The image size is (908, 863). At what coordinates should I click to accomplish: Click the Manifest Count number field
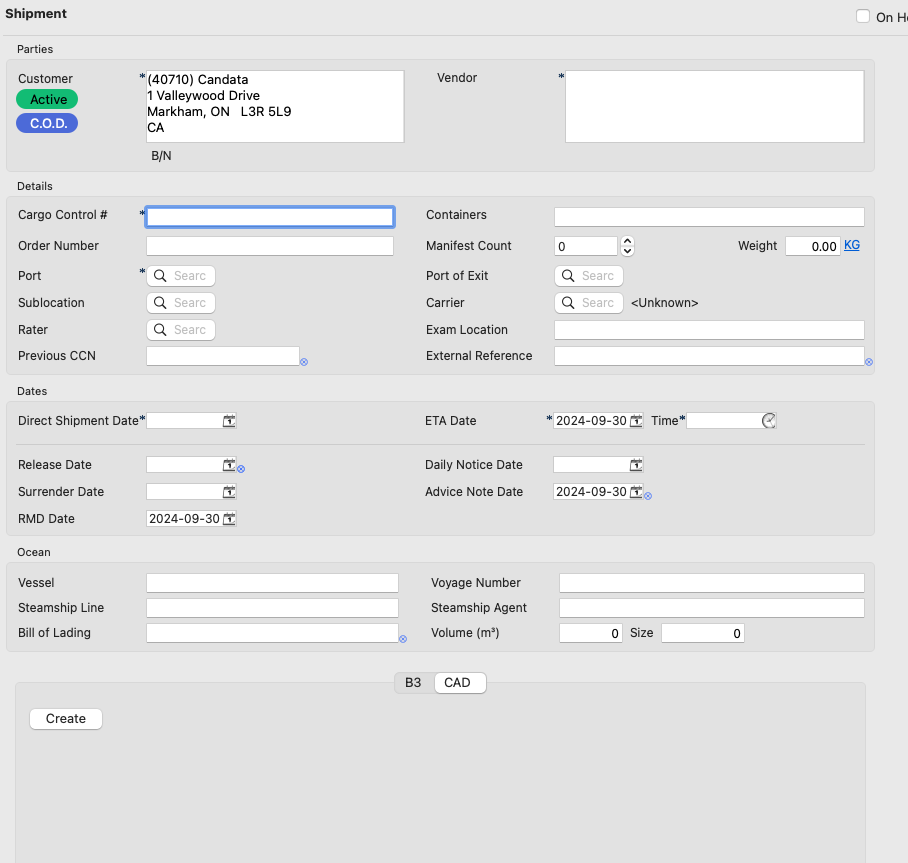pos(586,246)
